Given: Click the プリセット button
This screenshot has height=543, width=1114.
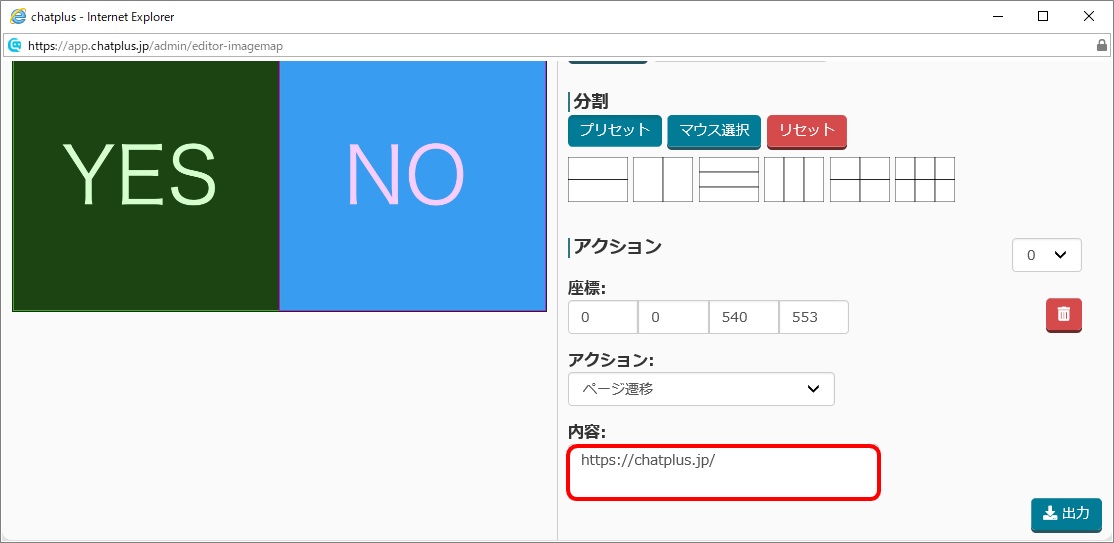Looking at the screenshot, I should click(x=615, y=131).
